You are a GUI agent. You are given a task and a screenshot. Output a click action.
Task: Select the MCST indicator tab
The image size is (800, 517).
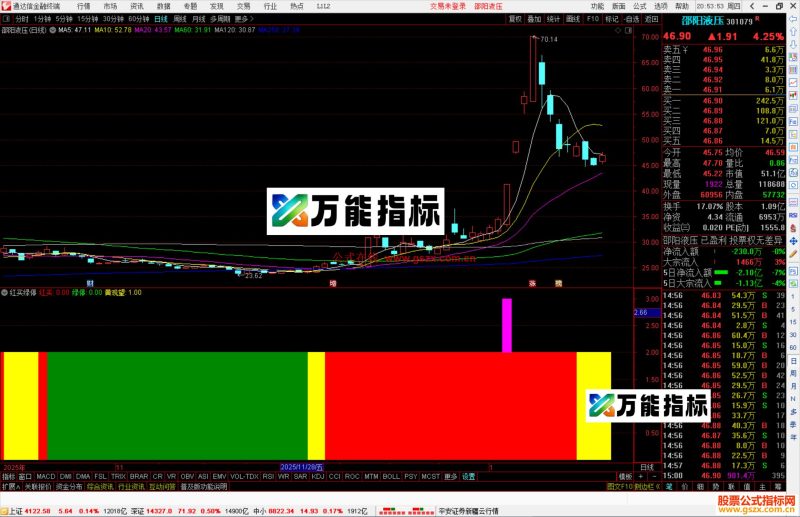click(x=430, y=476)
